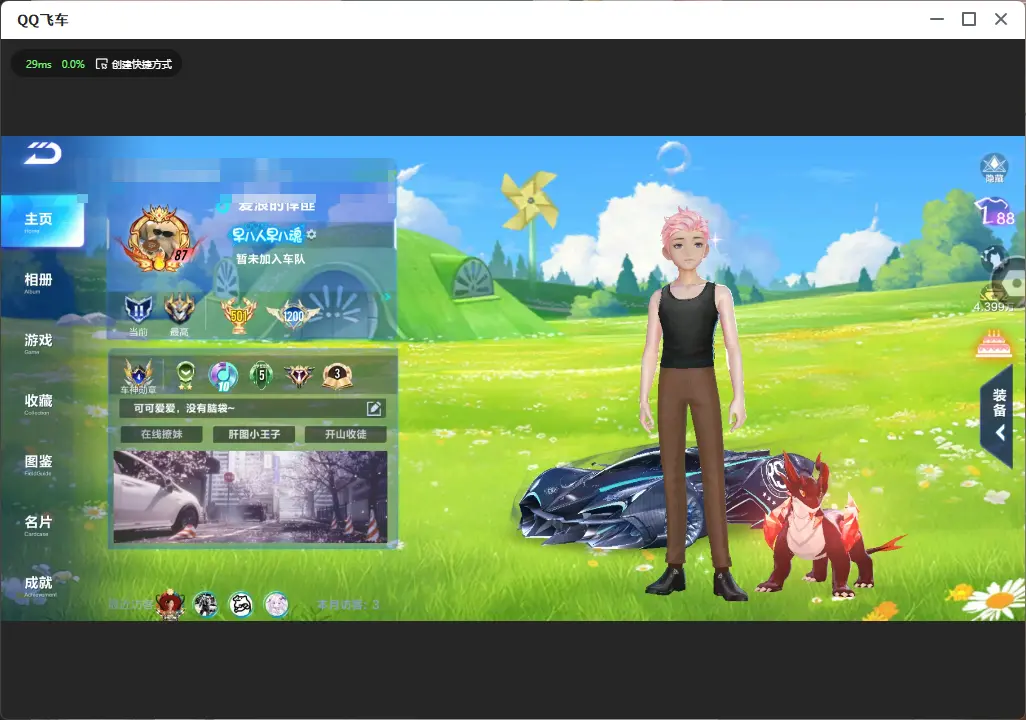The height and width of the screenshot is (720, 1026).
Task: Click the book medal numbered 3
Action: [337, 376]
